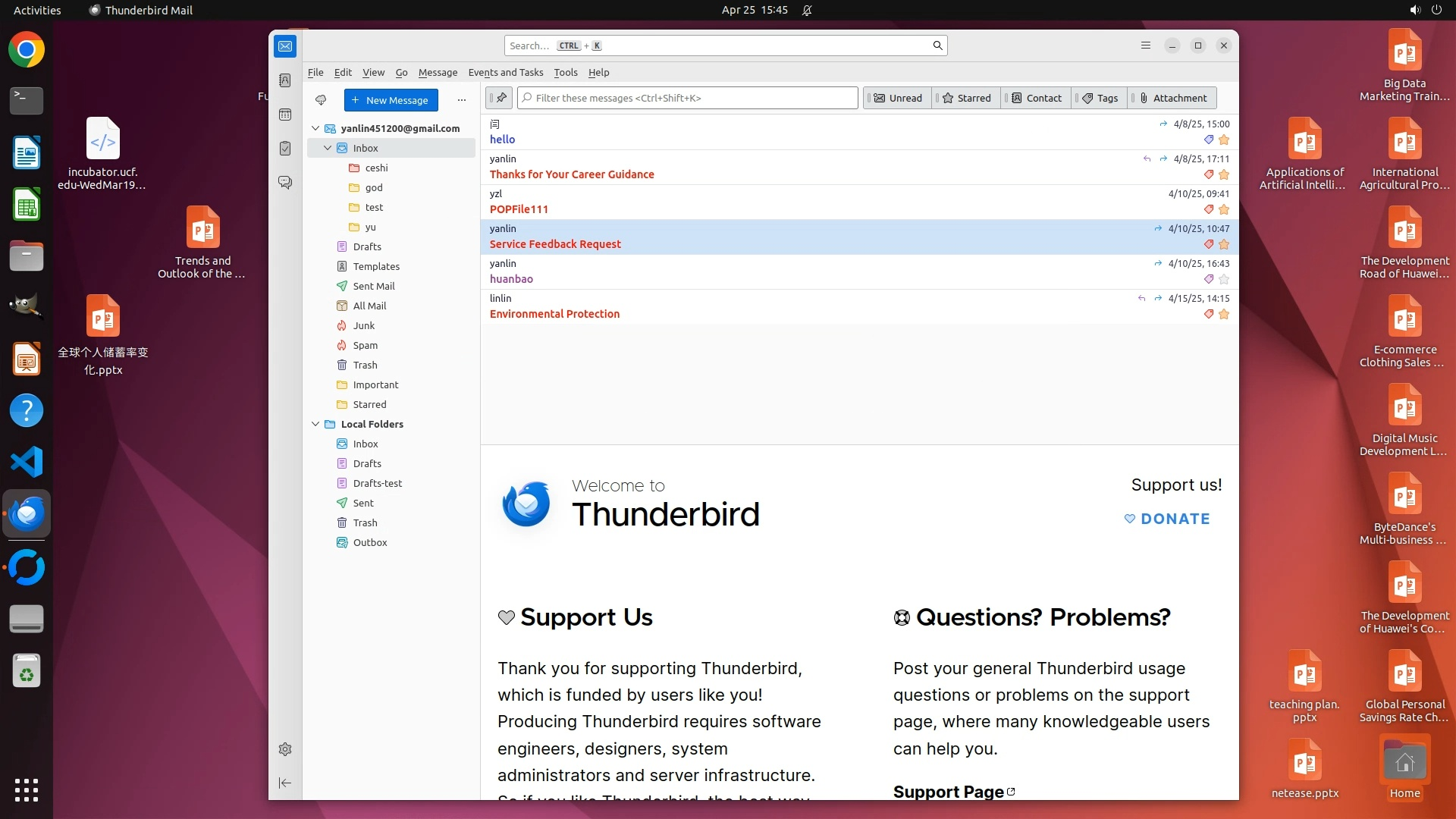Open the Tasks space icon
The height and width of the screenshot is (819, 1456).
pyautogui.click(x=285, y=149)
